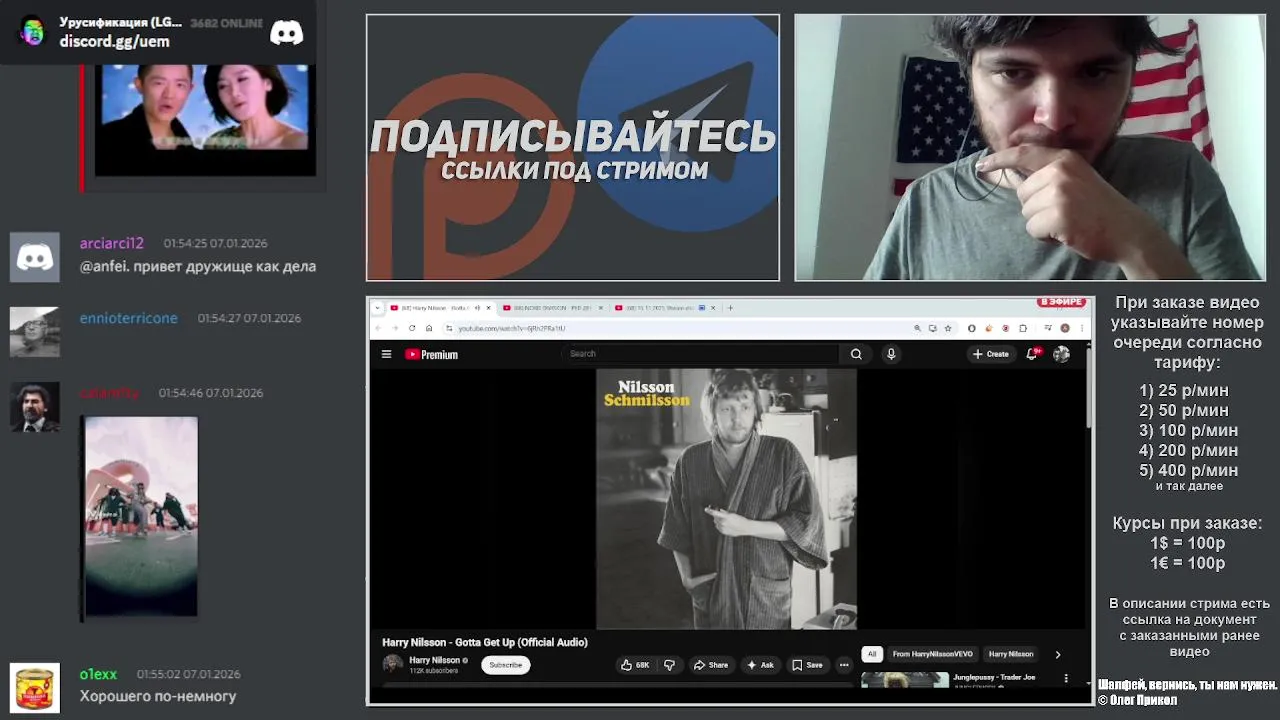Screen dimensions: 1280x720
Task: Share the video
Action: [x=711, y=665]
